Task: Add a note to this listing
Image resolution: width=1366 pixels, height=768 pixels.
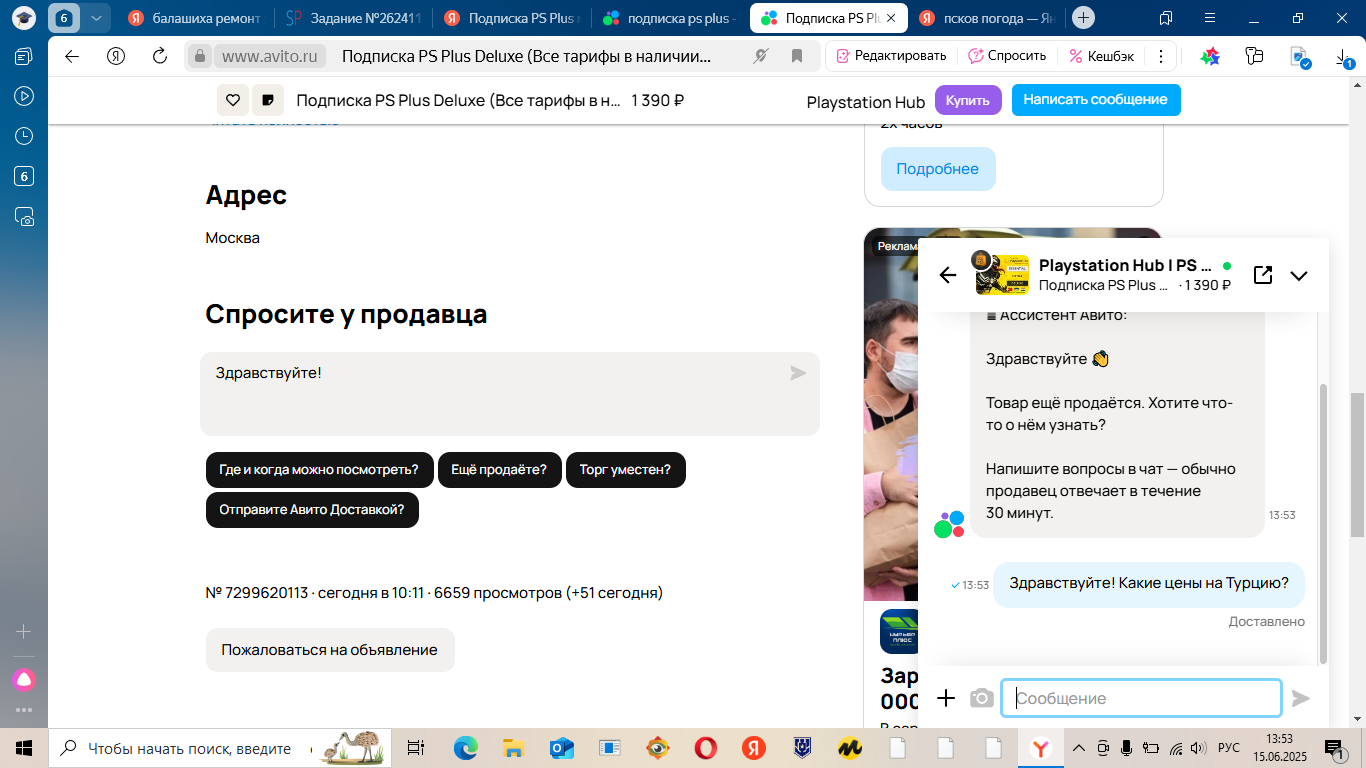Action: coord(268,100)
